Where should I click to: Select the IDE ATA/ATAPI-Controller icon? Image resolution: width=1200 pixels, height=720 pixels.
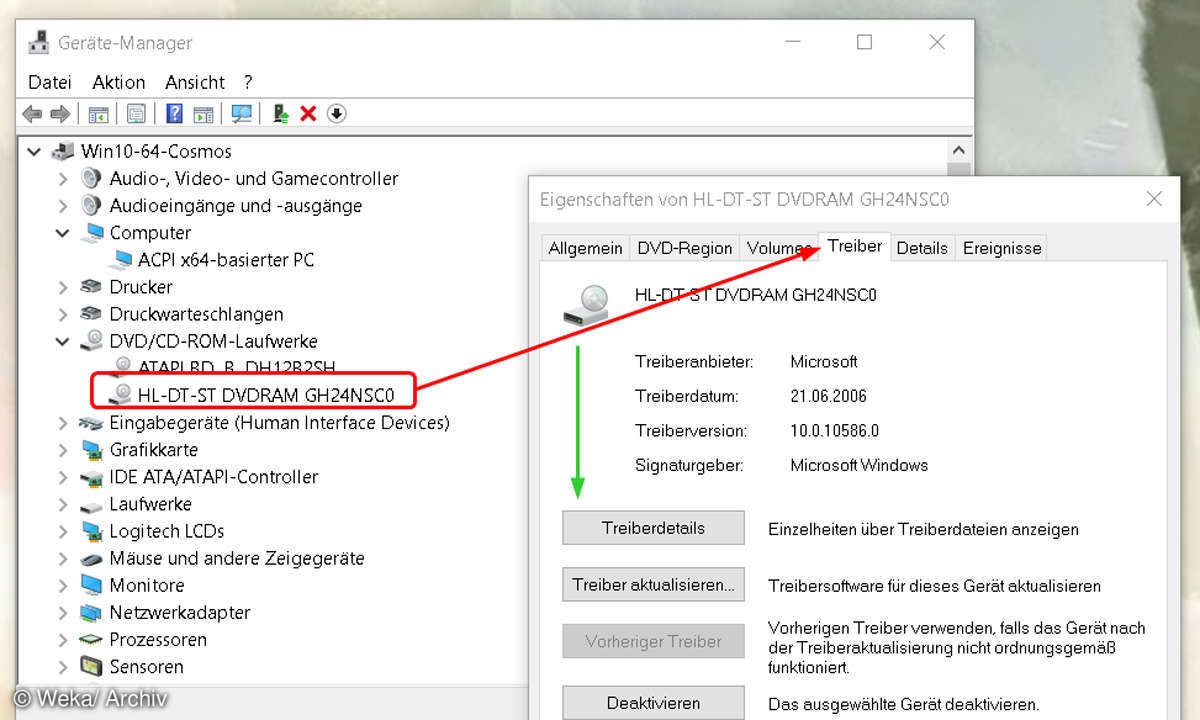(x=92, y=477)
